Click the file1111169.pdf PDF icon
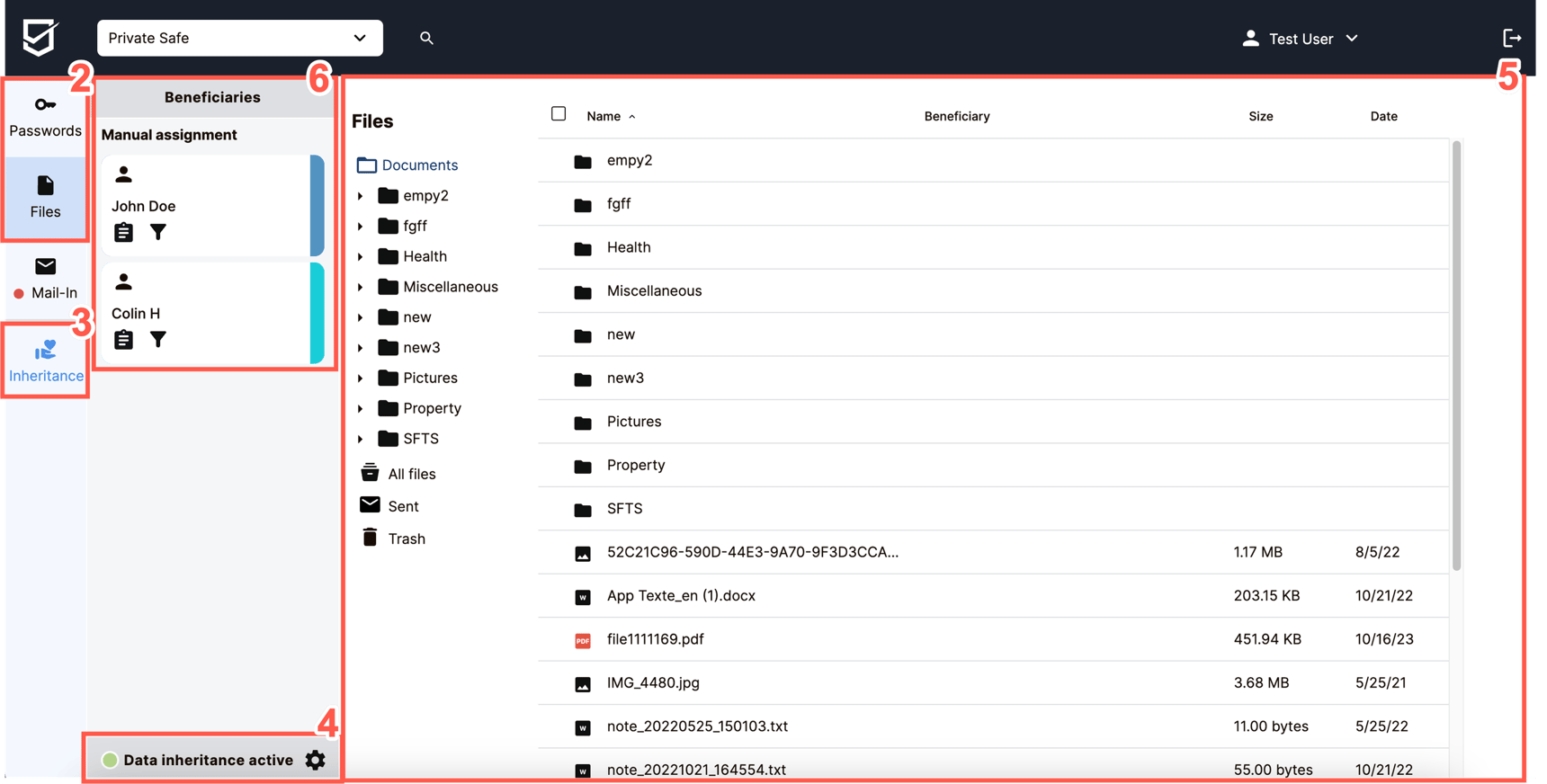Screen dimensions: 1547x784 (583, 640)
